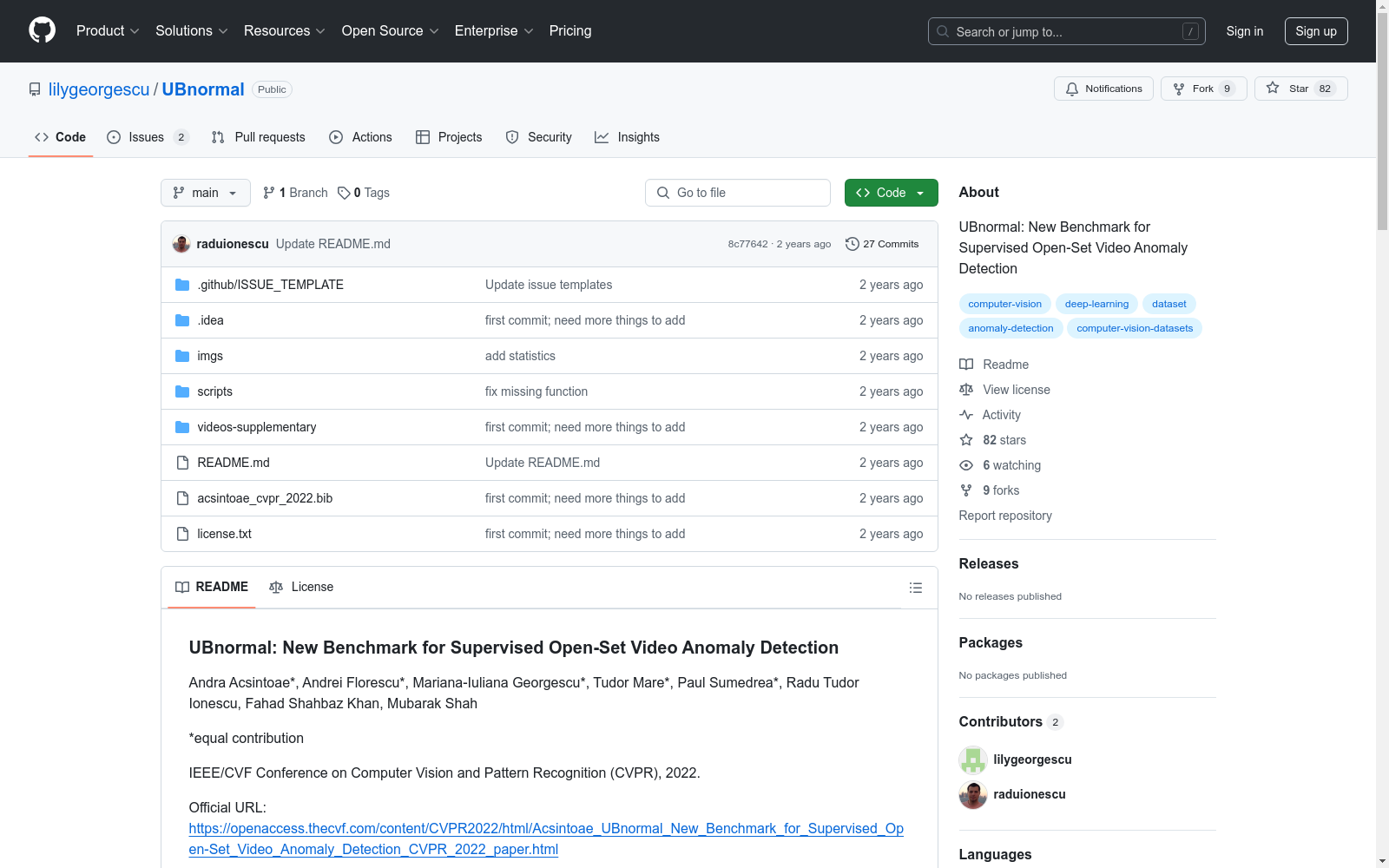This screenshot has width=1389, height=868.
Task: Open the 27 Commits history link
Action: 882,244
